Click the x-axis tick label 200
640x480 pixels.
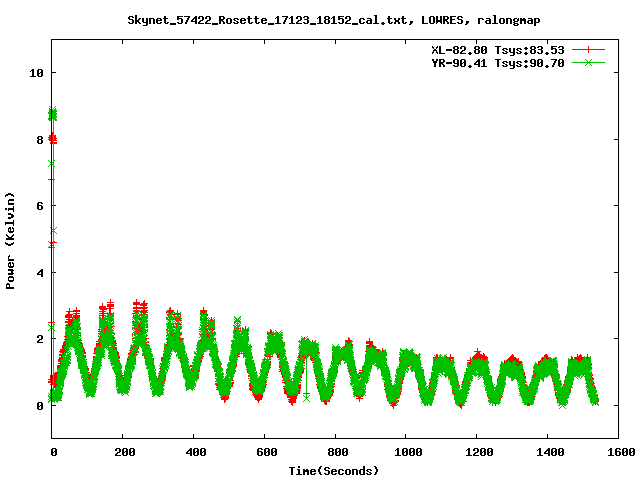pos(124,452)
